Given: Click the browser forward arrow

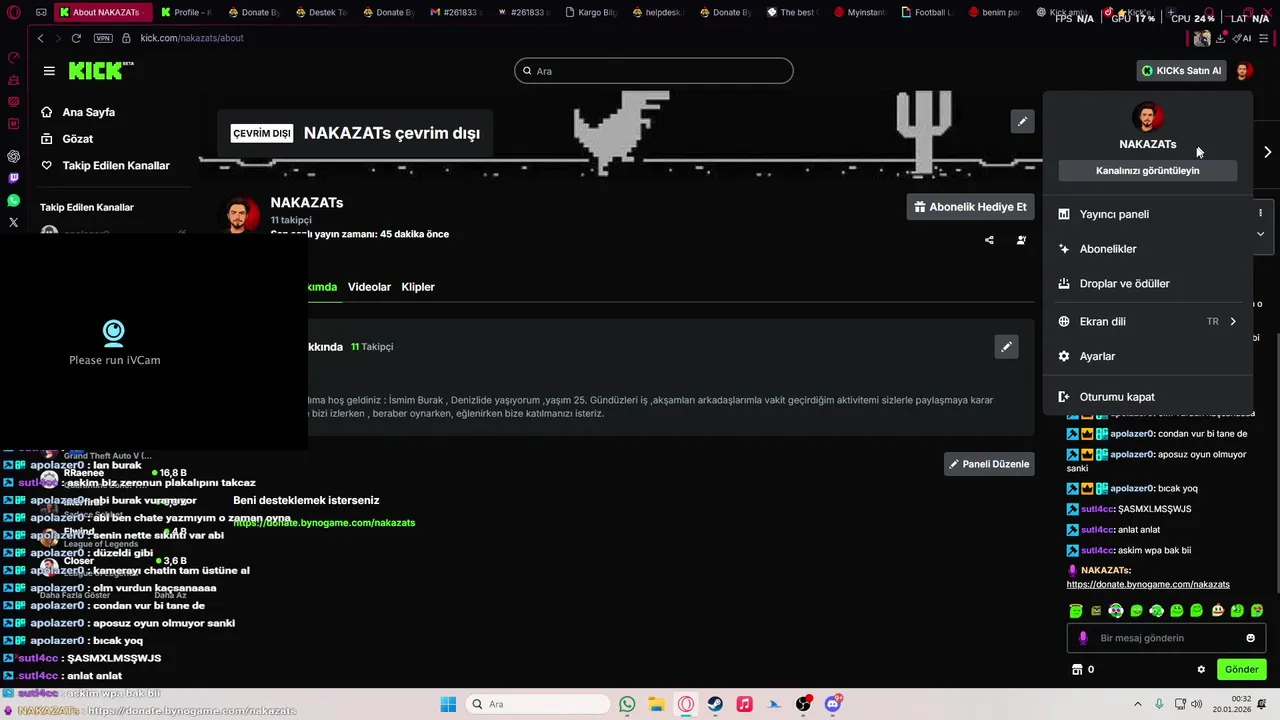Looking at the screenshot, I should 56,38.
